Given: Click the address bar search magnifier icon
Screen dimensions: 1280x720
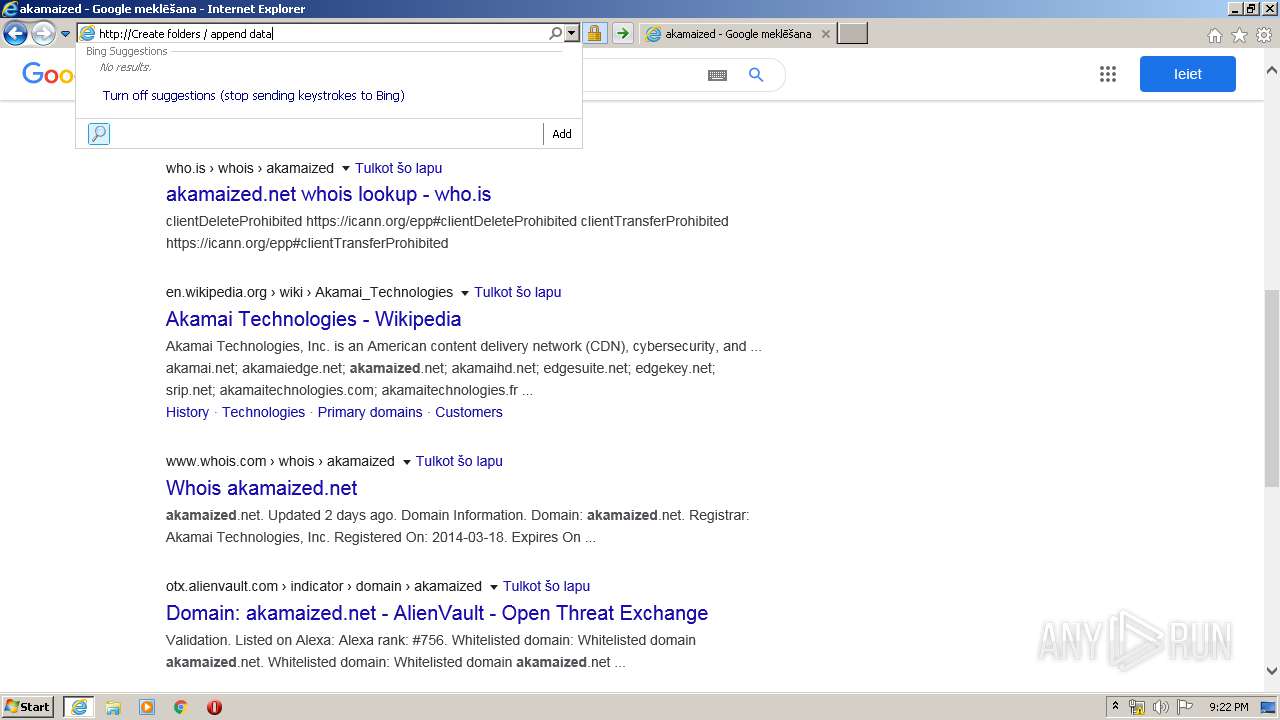Looking at the screenshot, I should 556,33.
